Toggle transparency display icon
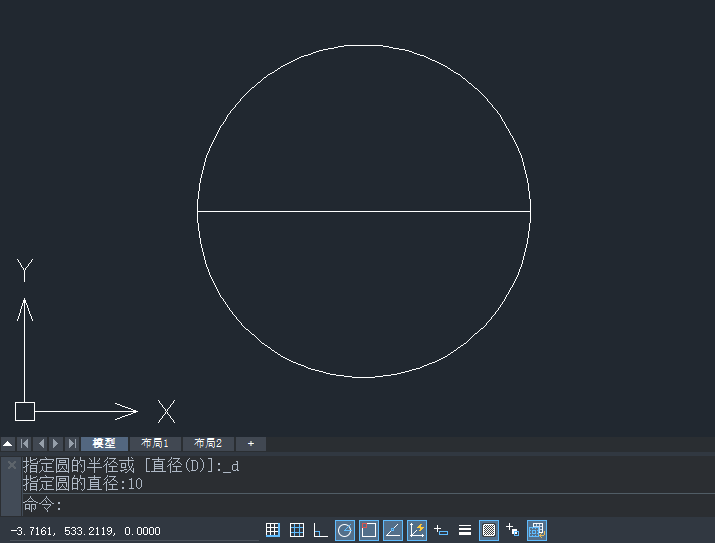 click(489, 530)
